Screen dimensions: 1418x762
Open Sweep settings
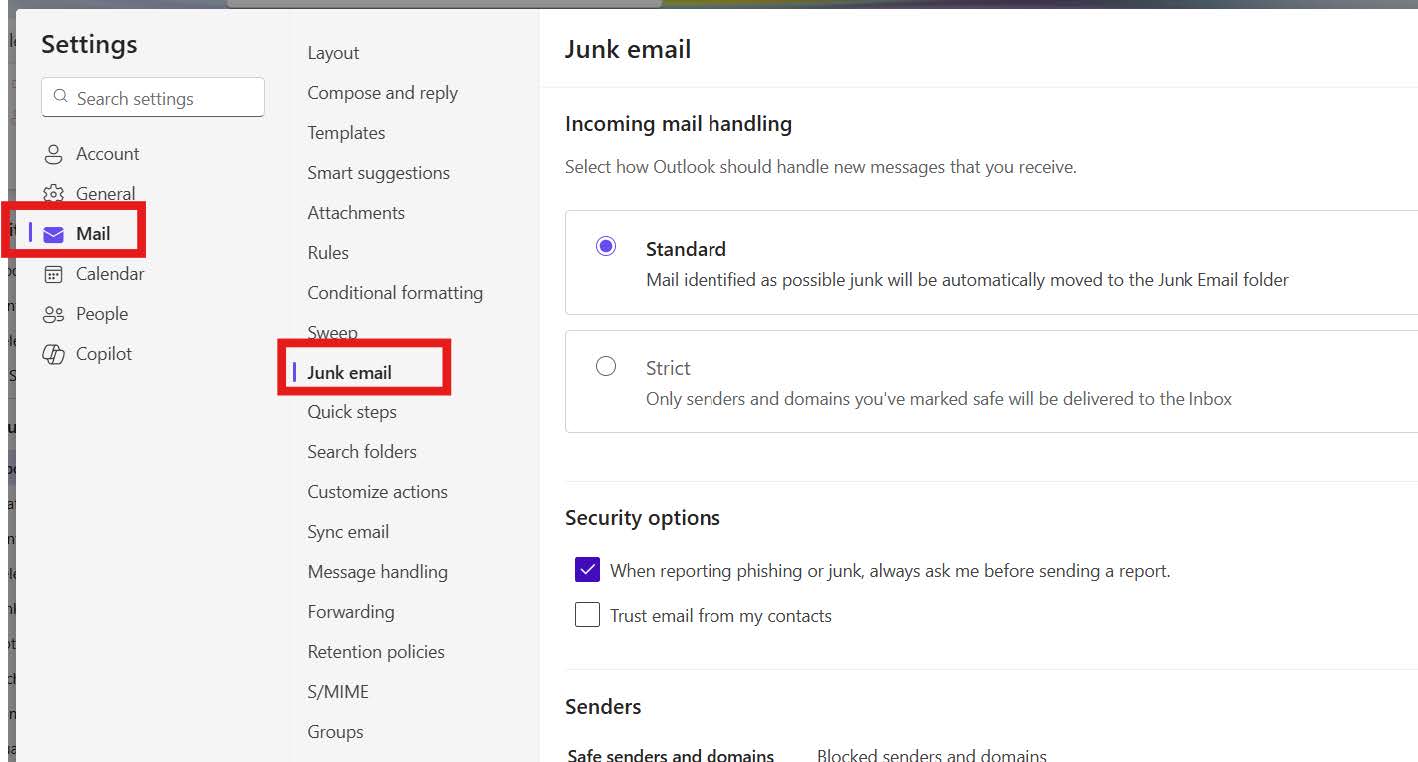coord(332,332)
